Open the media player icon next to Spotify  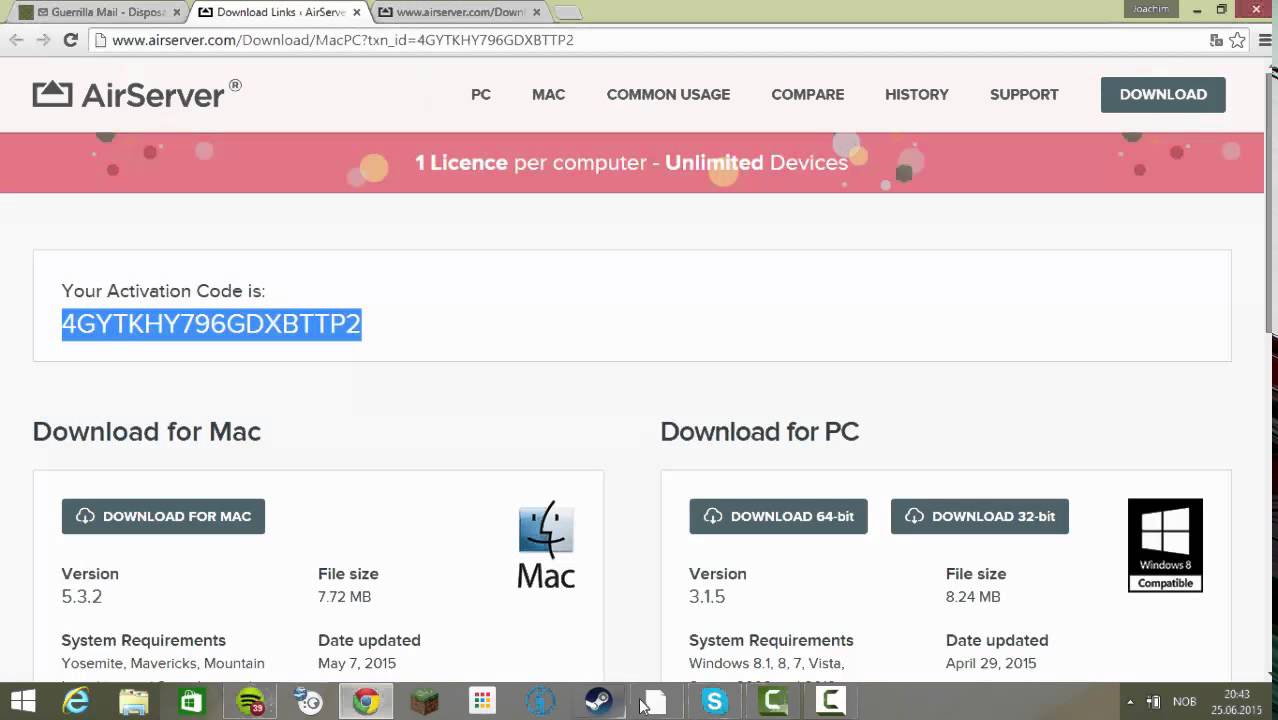pyautogui.click(x=308, y=702)
